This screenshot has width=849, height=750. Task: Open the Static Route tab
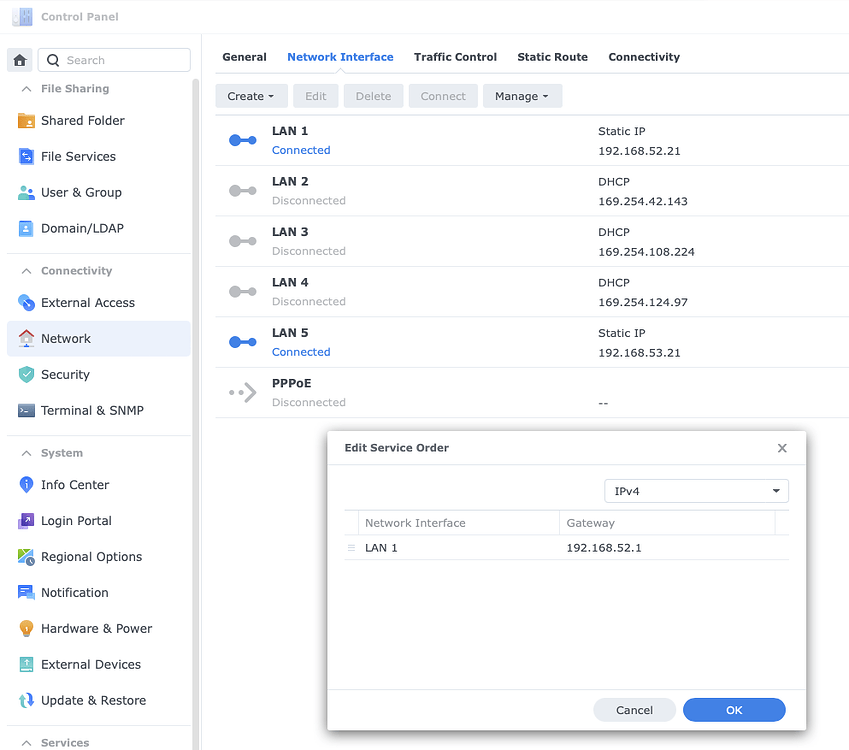click(x=552, y=57)
